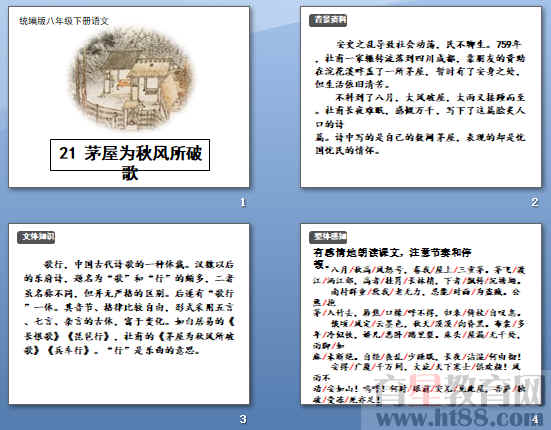Screen dimensions: 551x430
Task: Click the poem line starting 八月/秋高/风怒号
Action: point(419,275)
